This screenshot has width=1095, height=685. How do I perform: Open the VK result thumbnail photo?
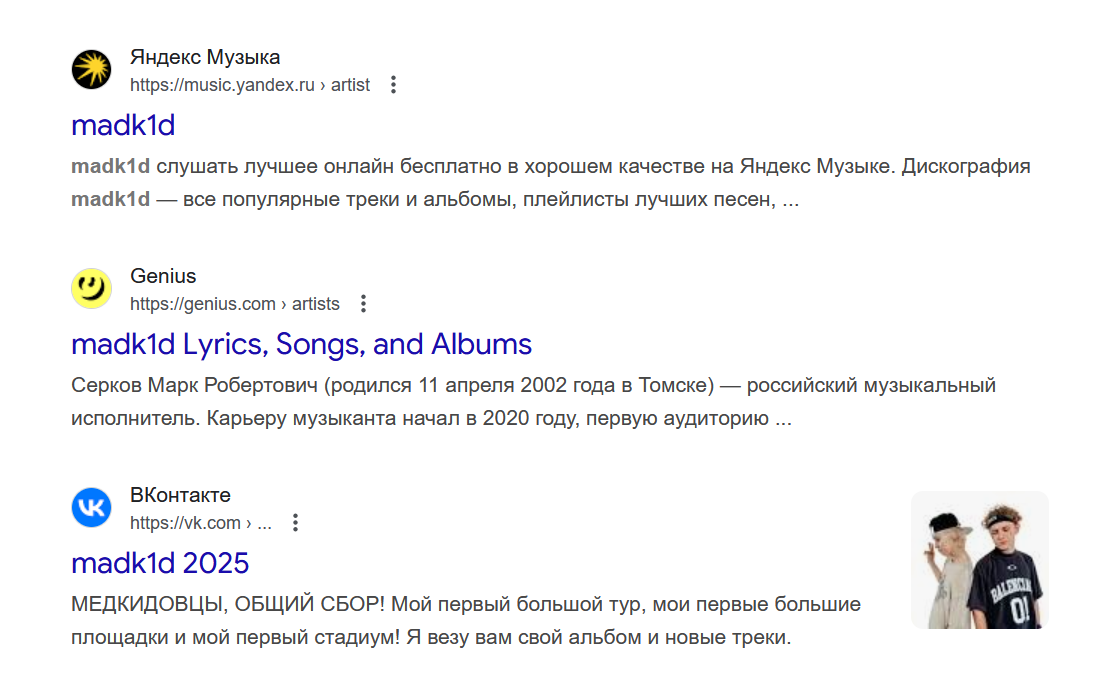pos(979,559)
